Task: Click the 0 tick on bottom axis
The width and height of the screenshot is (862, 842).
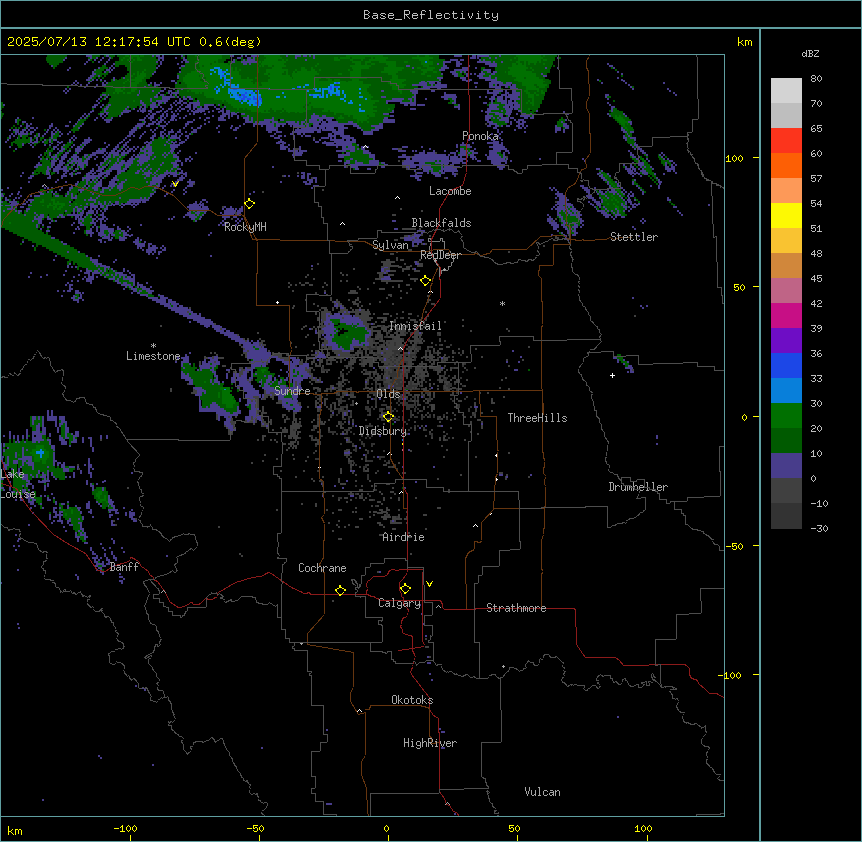Action: [386, 828]
